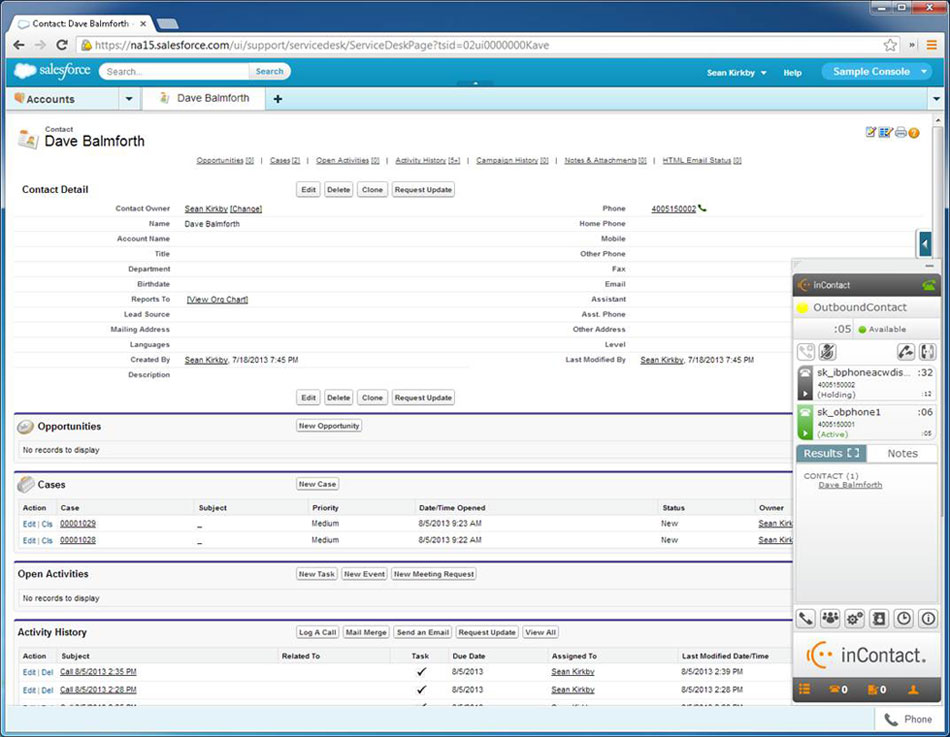The height and width of the screenshot is (737, 950).
Task: Click the phone icon next to 4005150002
Action: tap(702, 208)
